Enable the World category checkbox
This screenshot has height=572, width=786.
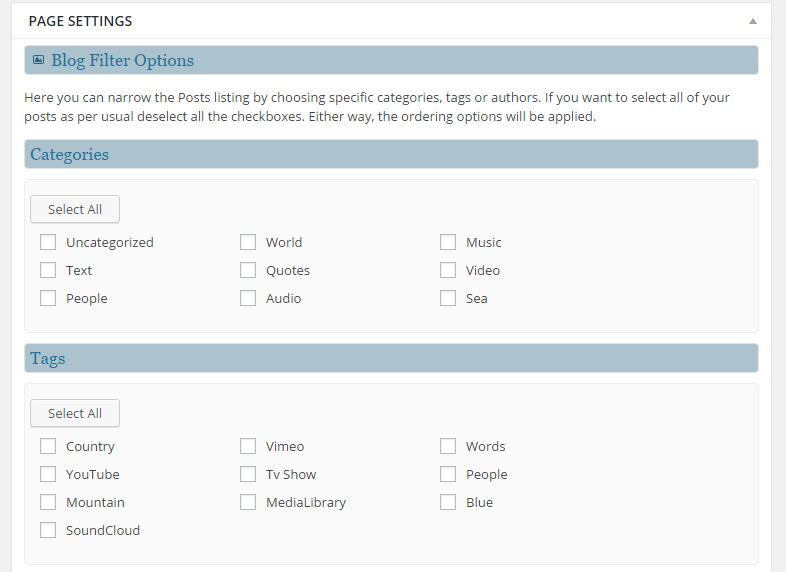[248, 242]
